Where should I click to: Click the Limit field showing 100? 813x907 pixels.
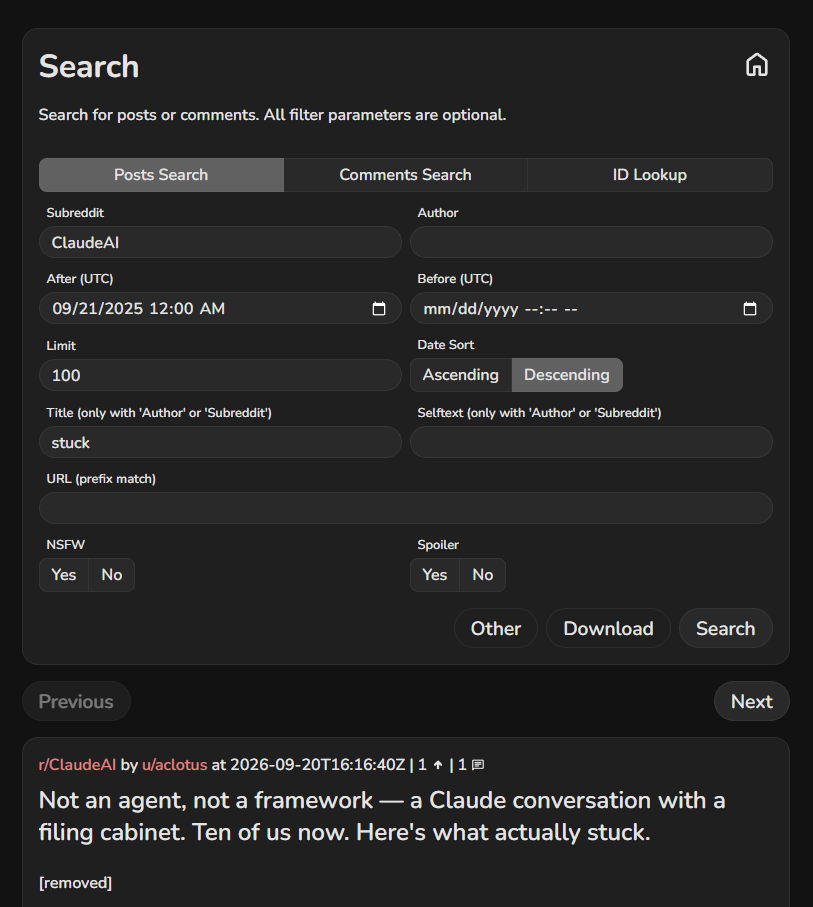pyautogui.click(x=220, y=375)
